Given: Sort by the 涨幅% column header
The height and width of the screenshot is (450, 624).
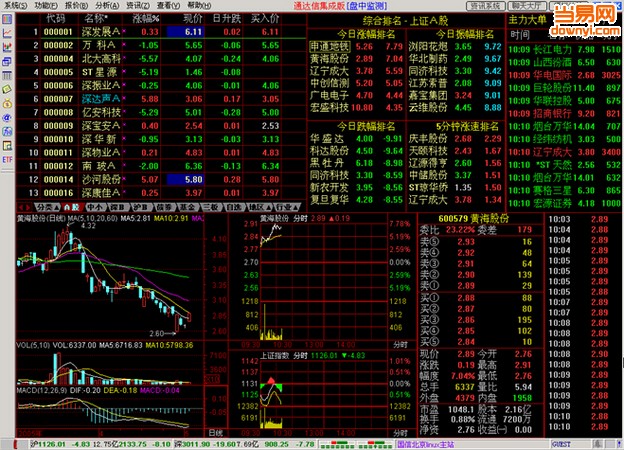Looking at the screenshot, I should click(145, 18).
